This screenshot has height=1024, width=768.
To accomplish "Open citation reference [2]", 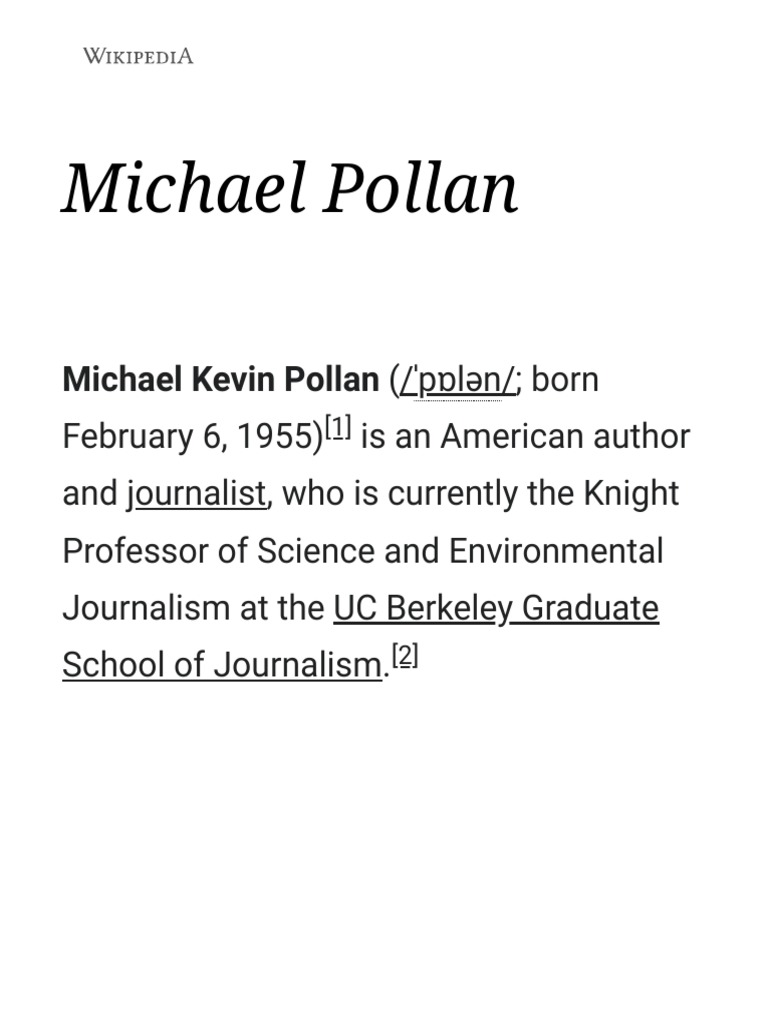I will [x=406, y=655].
